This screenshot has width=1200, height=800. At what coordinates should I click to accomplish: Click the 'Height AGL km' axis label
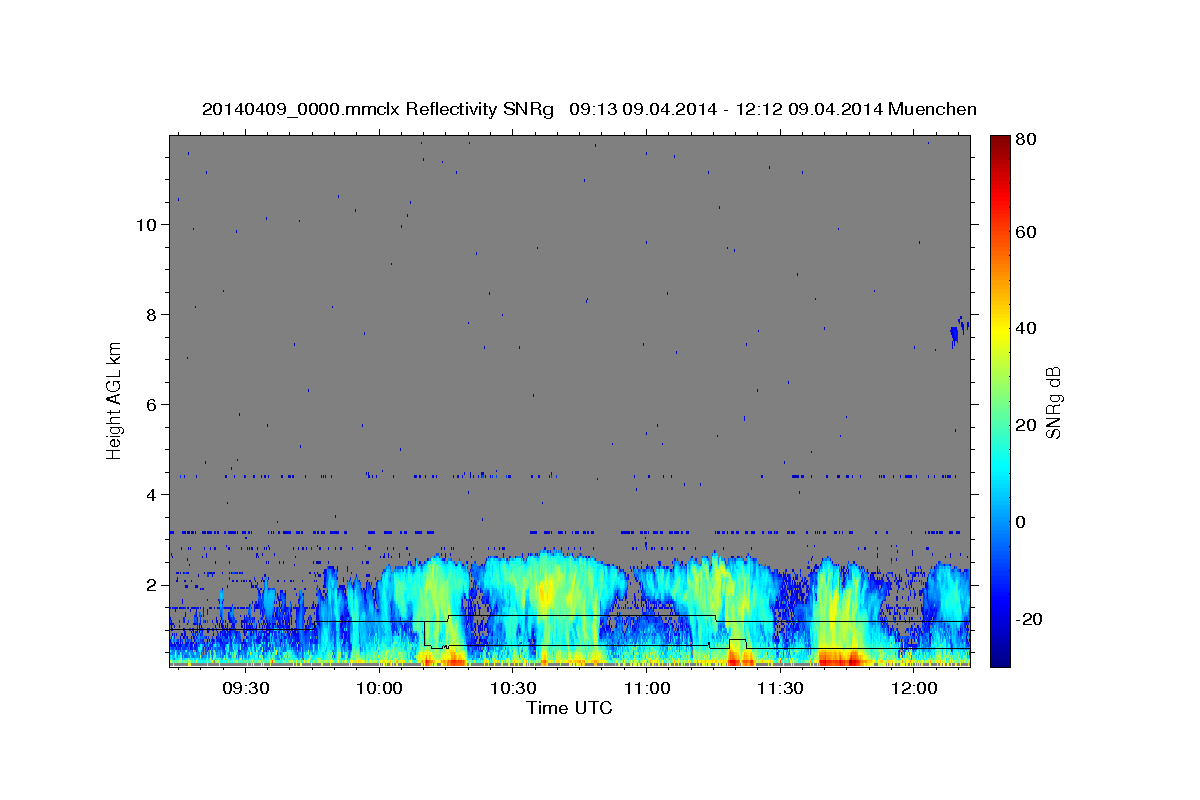coord(114,401)
